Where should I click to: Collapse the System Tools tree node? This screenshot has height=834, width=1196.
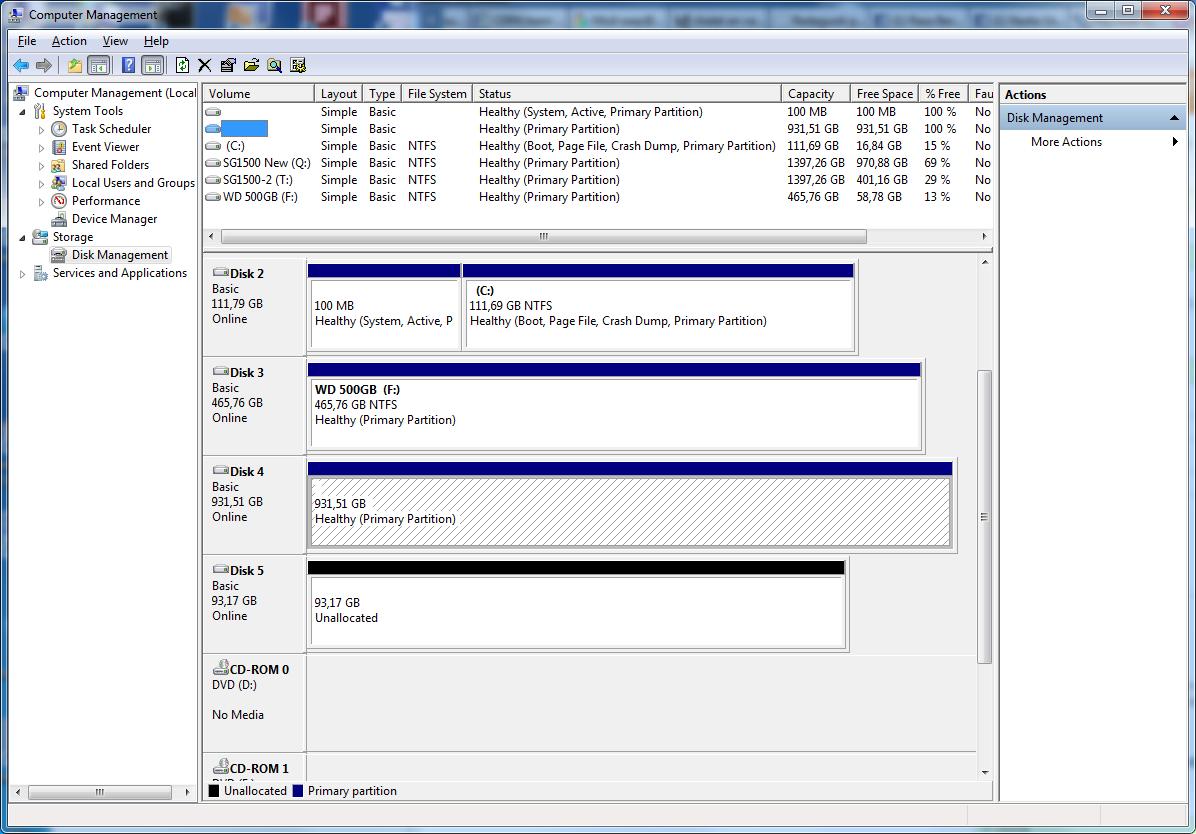point(23,112)
